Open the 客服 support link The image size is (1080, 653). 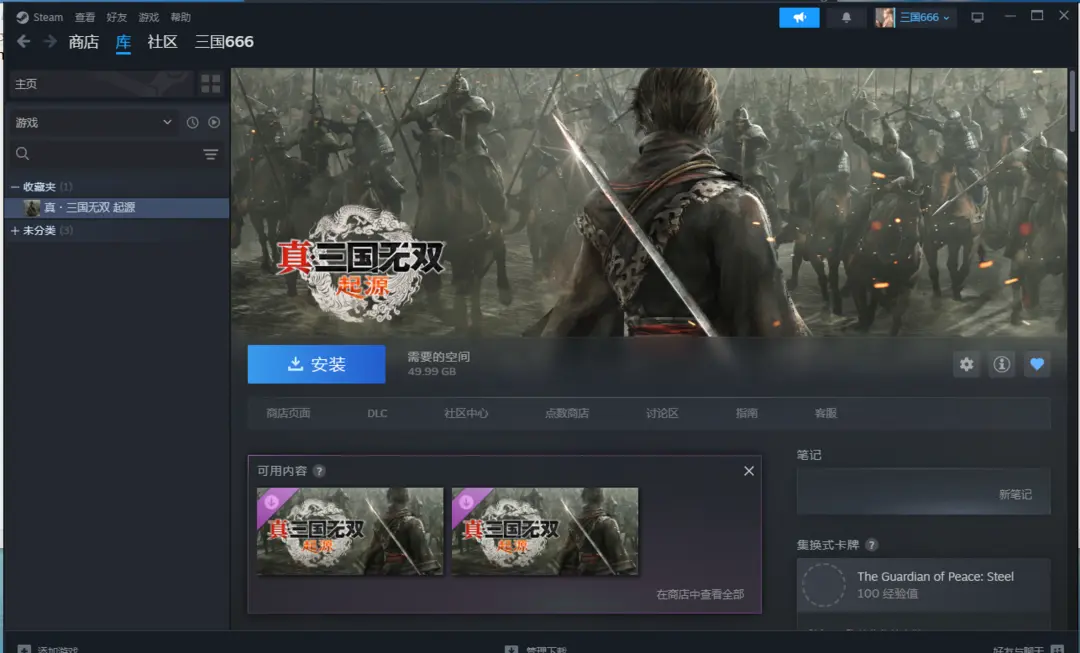tap(826, 413)
